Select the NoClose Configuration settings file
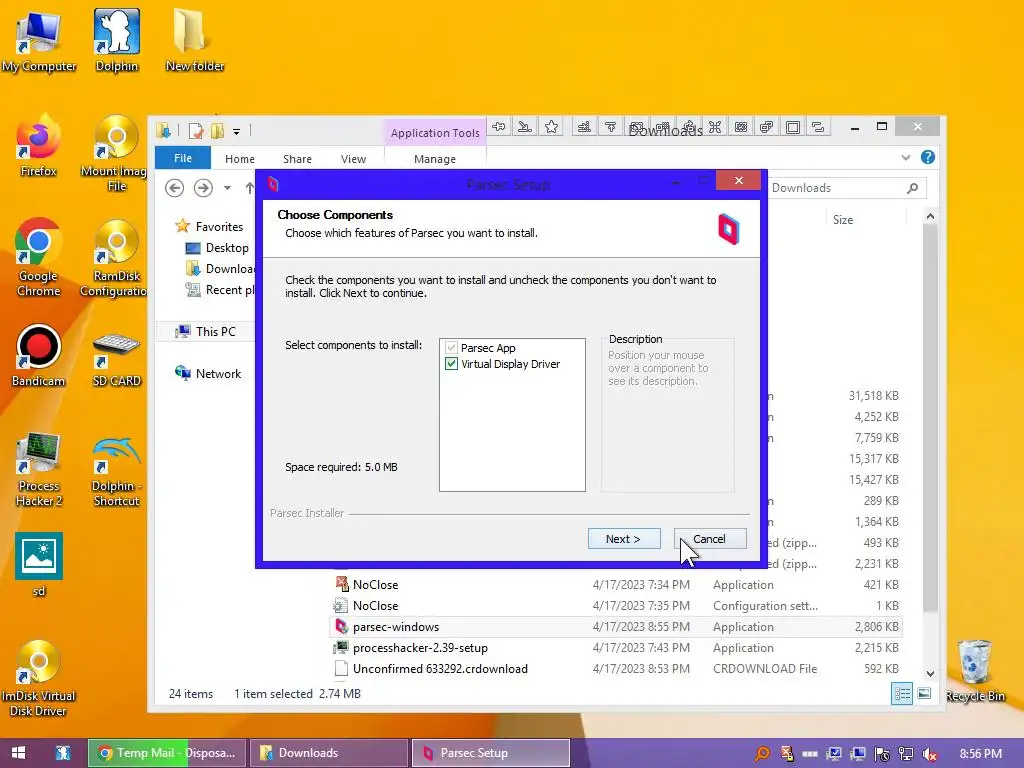 point(616,605)
